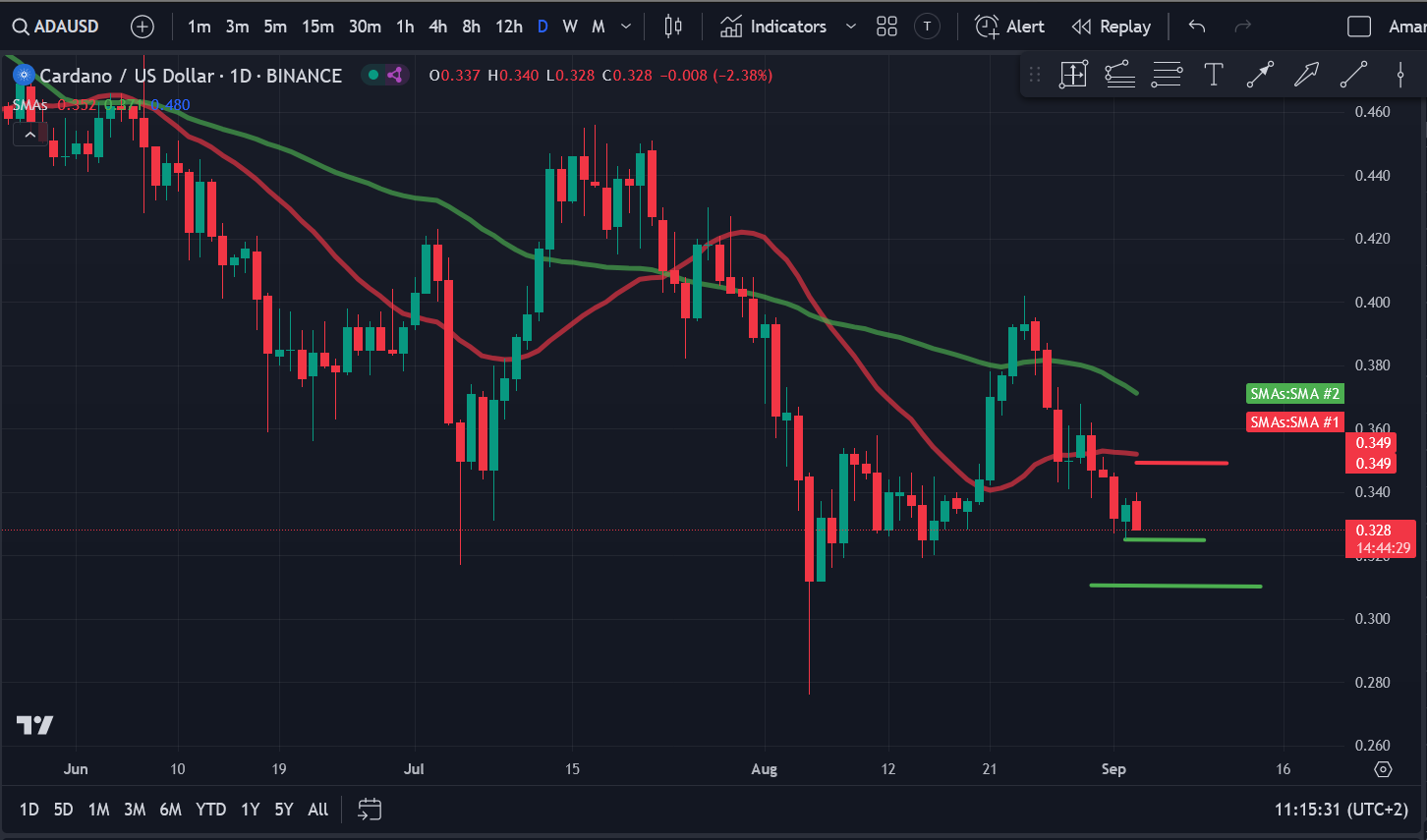1427x840 pixels.
Task: Open the Indicators dialog
Action: tap(773, 27)
